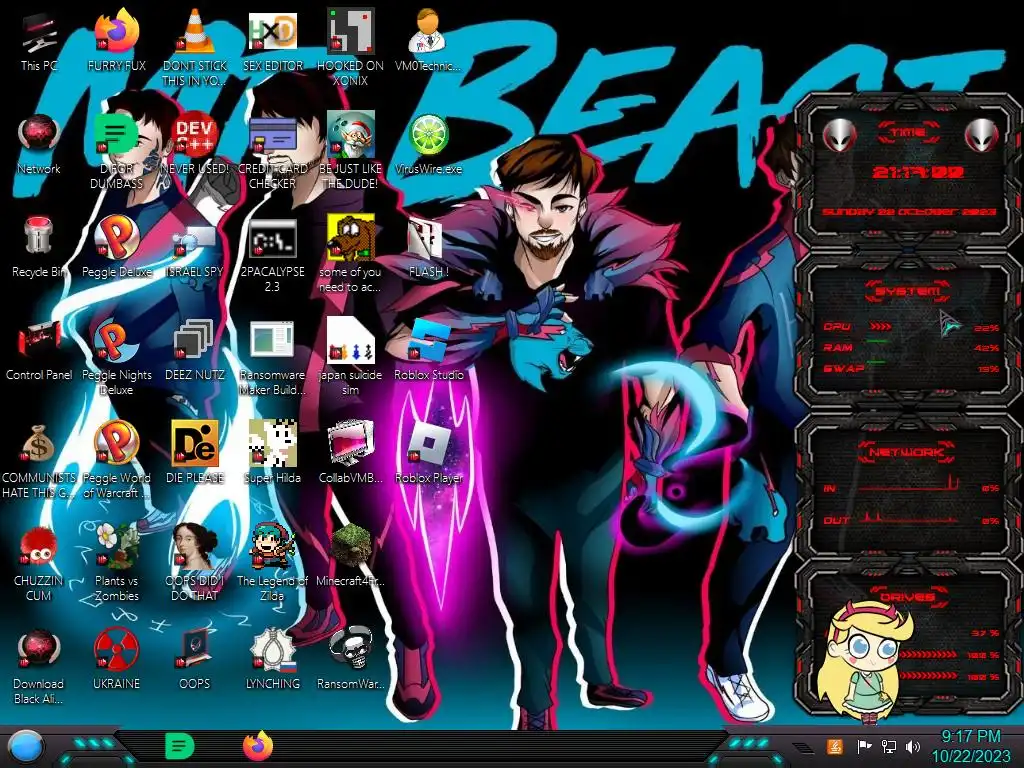
Task: Open the network tray icon
Action: 889,746
